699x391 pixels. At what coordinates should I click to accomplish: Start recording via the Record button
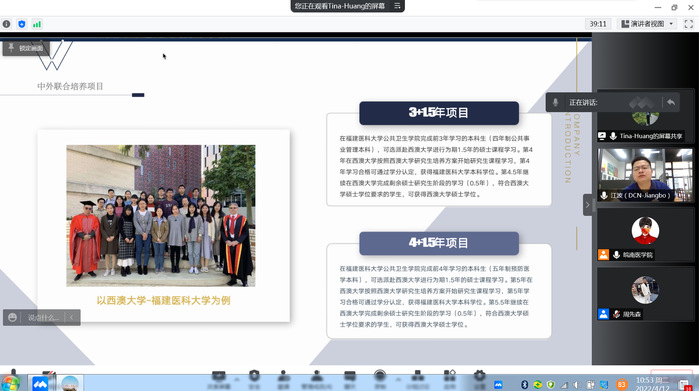pyautogui.click(x=380, y=380)
